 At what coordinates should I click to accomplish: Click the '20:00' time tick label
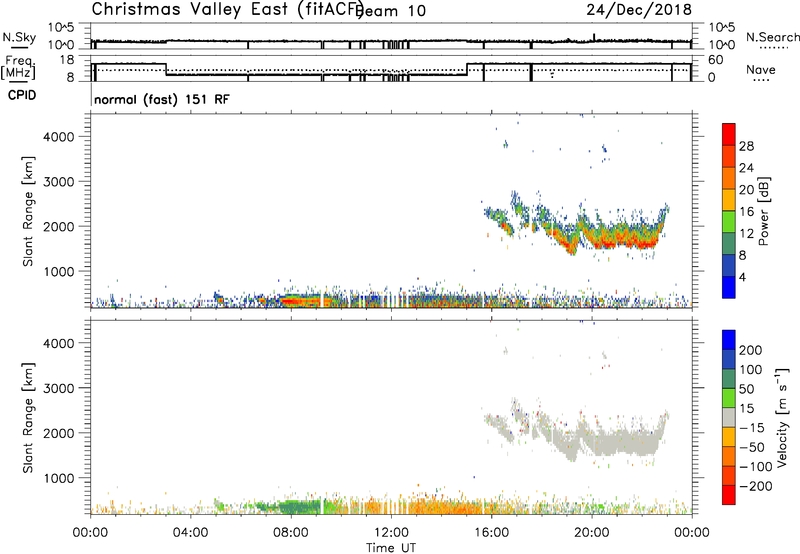tap(591, 533)
